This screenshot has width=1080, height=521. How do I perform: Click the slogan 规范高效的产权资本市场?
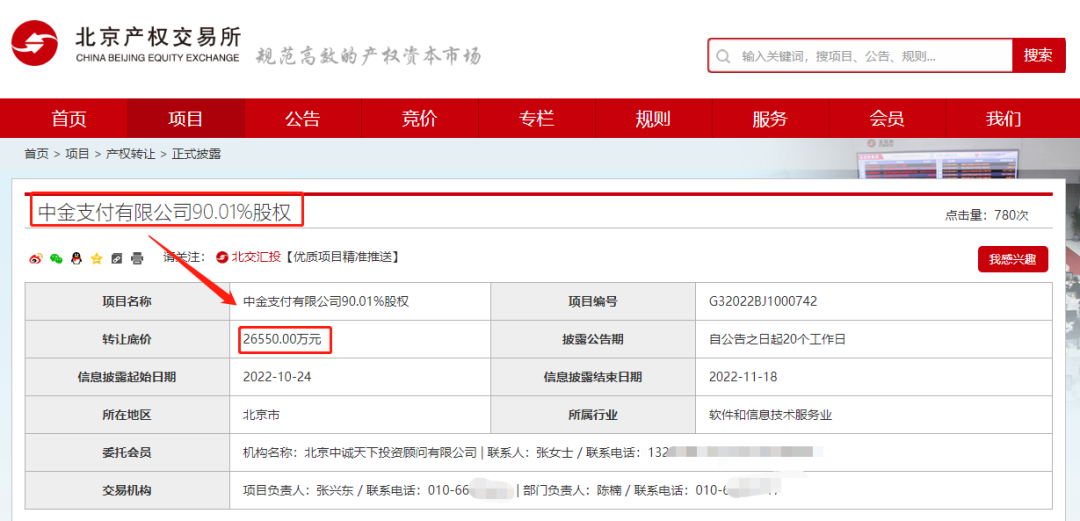(x=368, y=56)
